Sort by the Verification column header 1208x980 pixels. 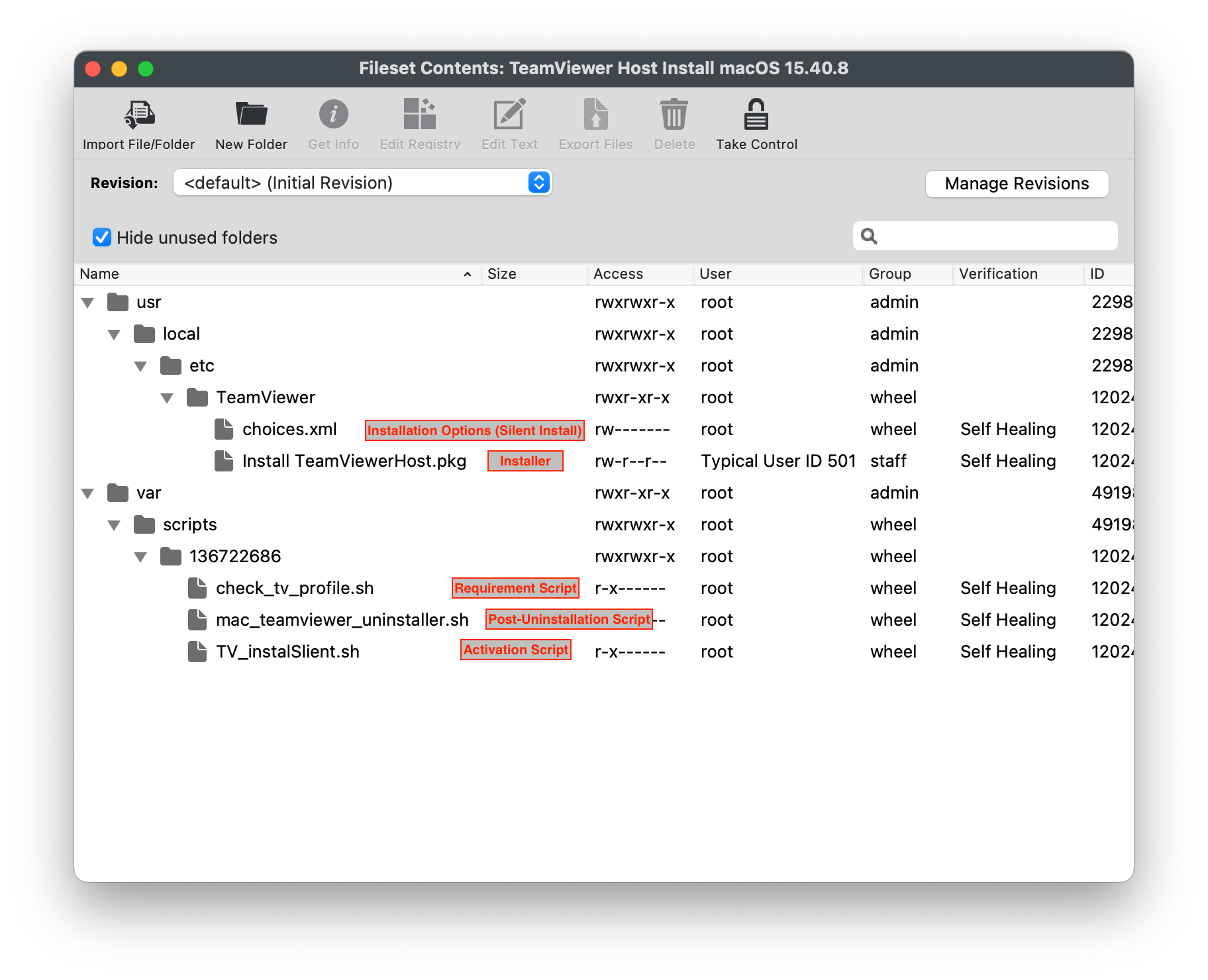(x=1018, y=274)
